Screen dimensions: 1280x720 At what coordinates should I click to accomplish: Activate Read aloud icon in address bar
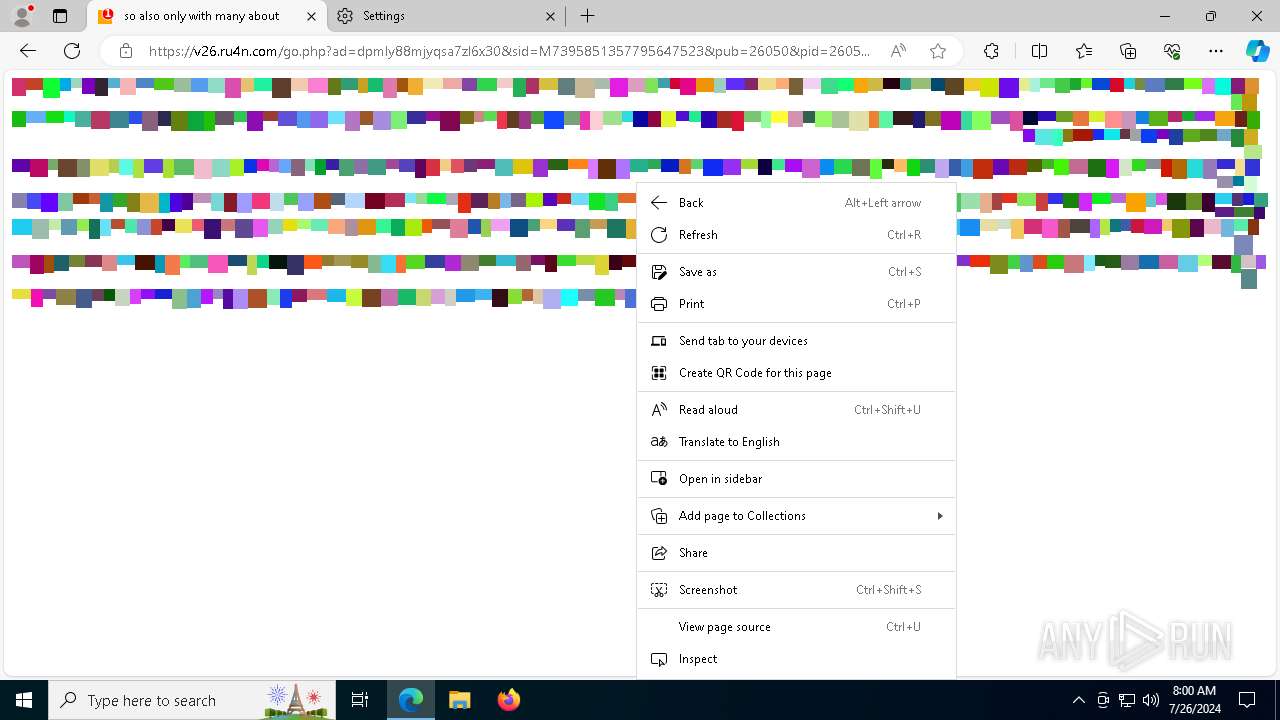(898, 51)
